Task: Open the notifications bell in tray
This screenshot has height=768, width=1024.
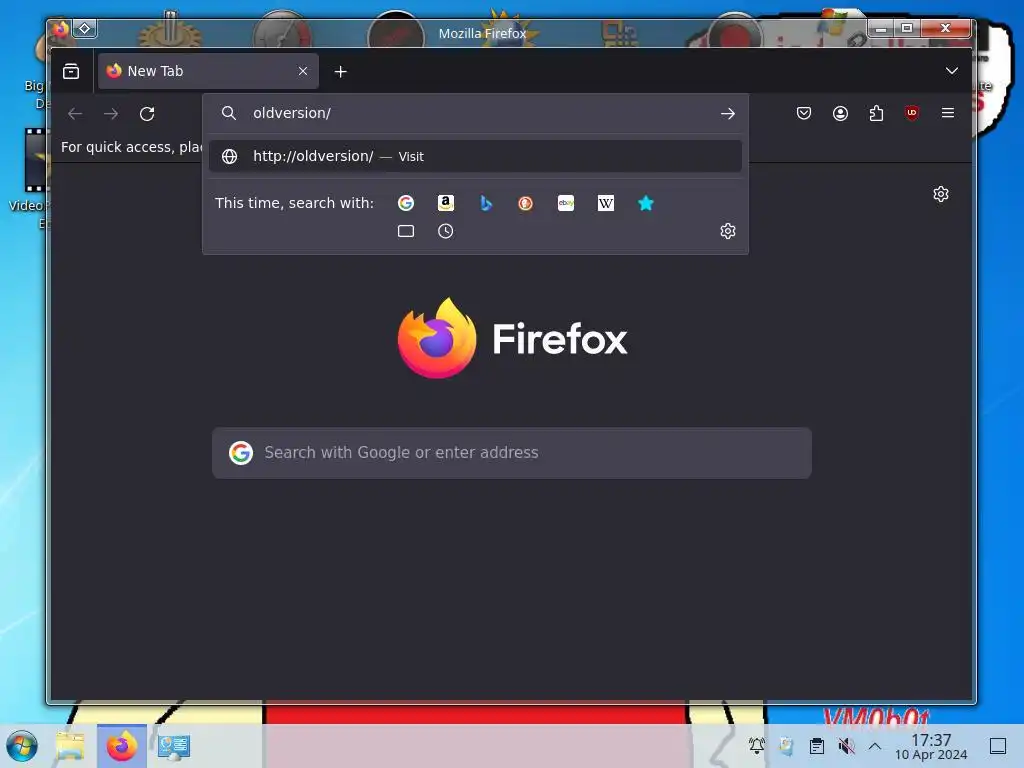Action: (x=757, y=745)
